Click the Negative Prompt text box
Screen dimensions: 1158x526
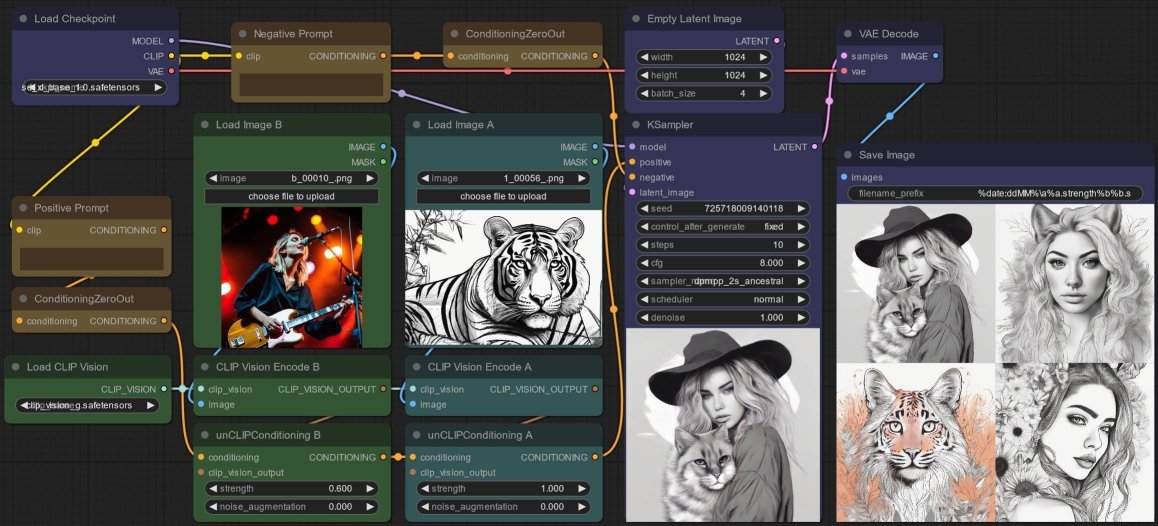point(312,84)
